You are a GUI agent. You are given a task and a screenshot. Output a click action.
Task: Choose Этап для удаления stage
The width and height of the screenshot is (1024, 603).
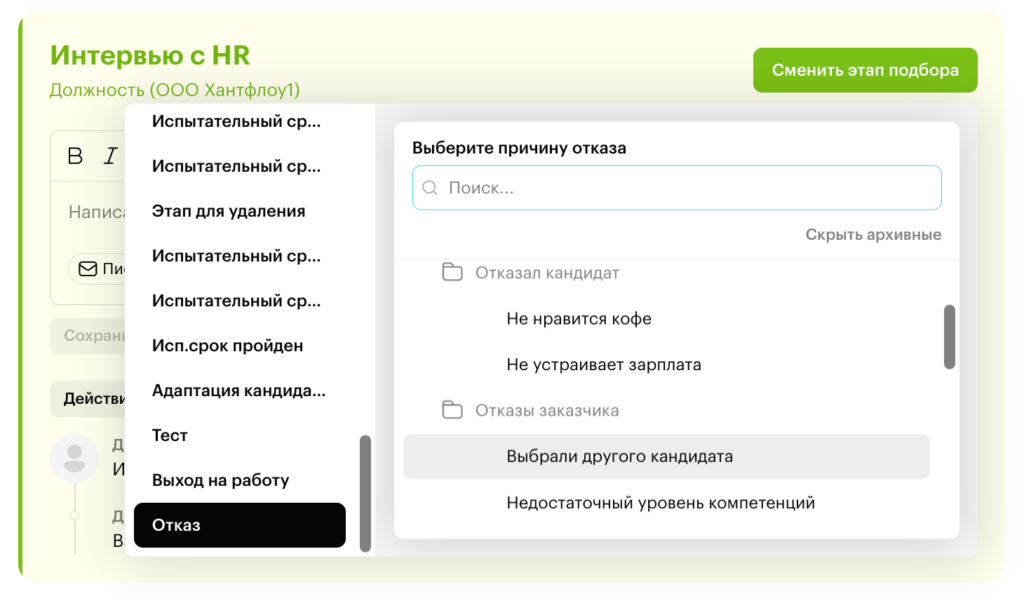(x=228, y=211)
